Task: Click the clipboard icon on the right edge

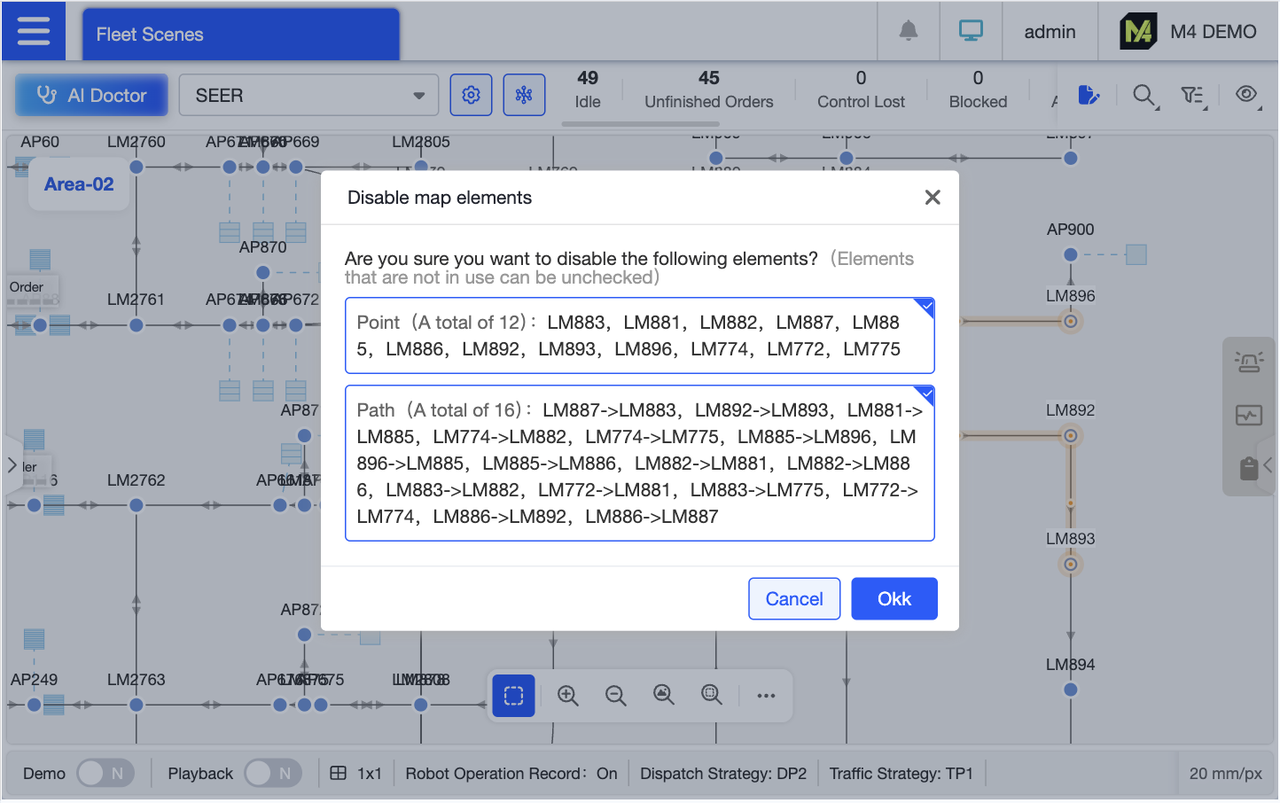Action: point(1248,468)
